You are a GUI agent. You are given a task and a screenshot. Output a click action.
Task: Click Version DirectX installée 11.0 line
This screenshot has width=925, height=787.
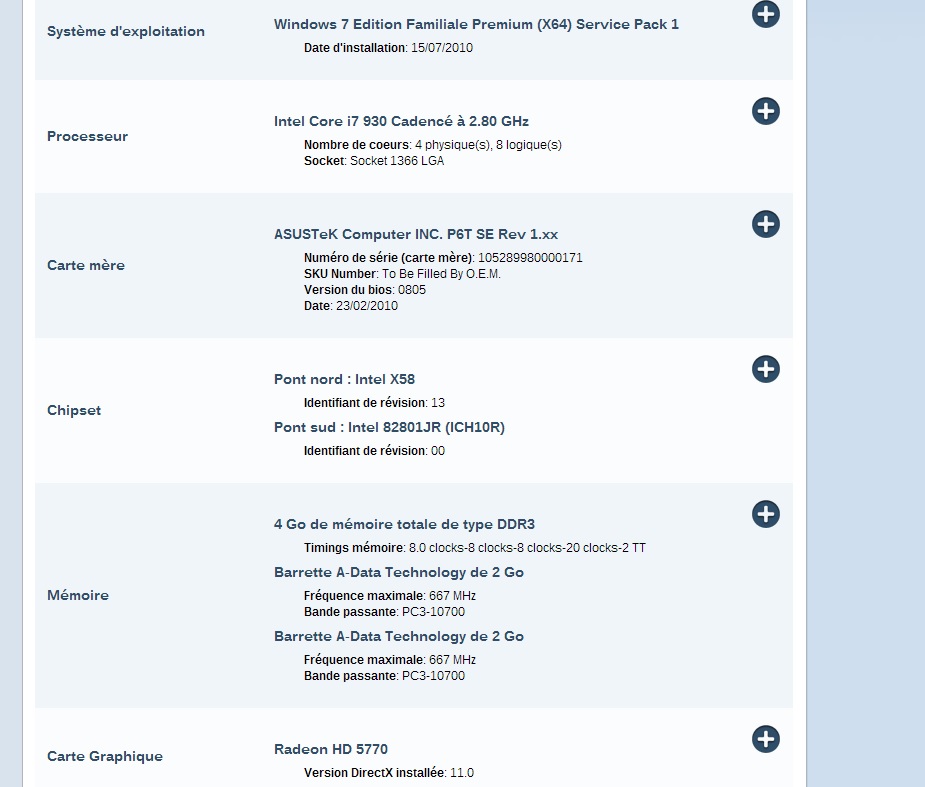tap(389, 773)
